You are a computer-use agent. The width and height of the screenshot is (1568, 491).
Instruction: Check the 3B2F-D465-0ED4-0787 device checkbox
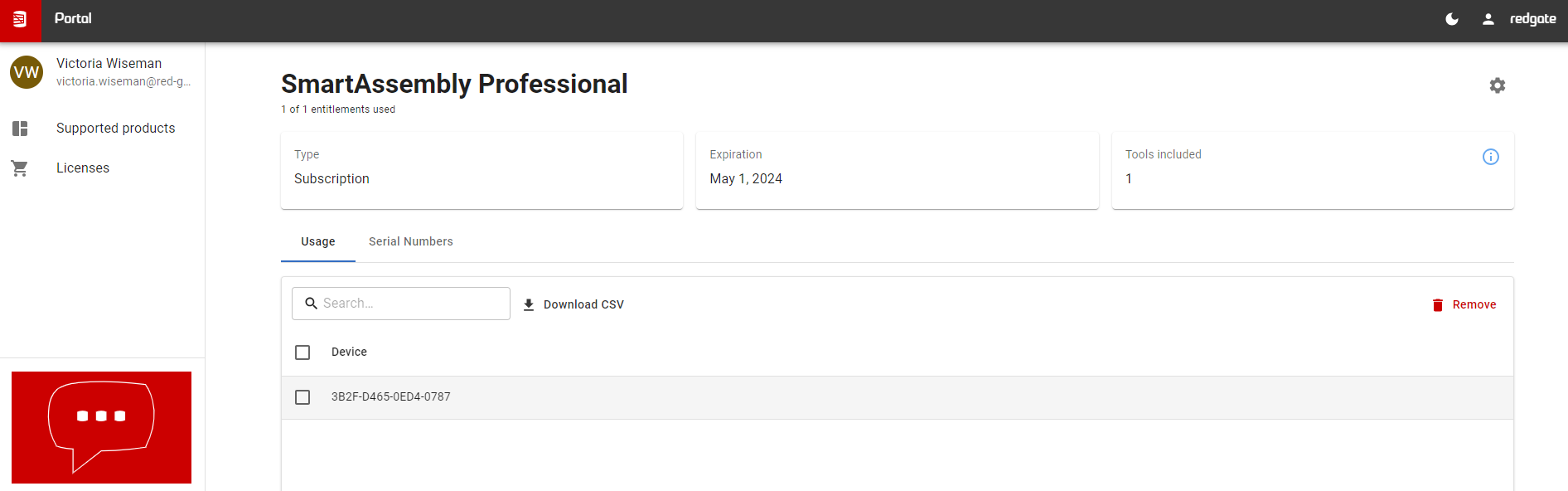pyautogui.click(x=302, y=397)
